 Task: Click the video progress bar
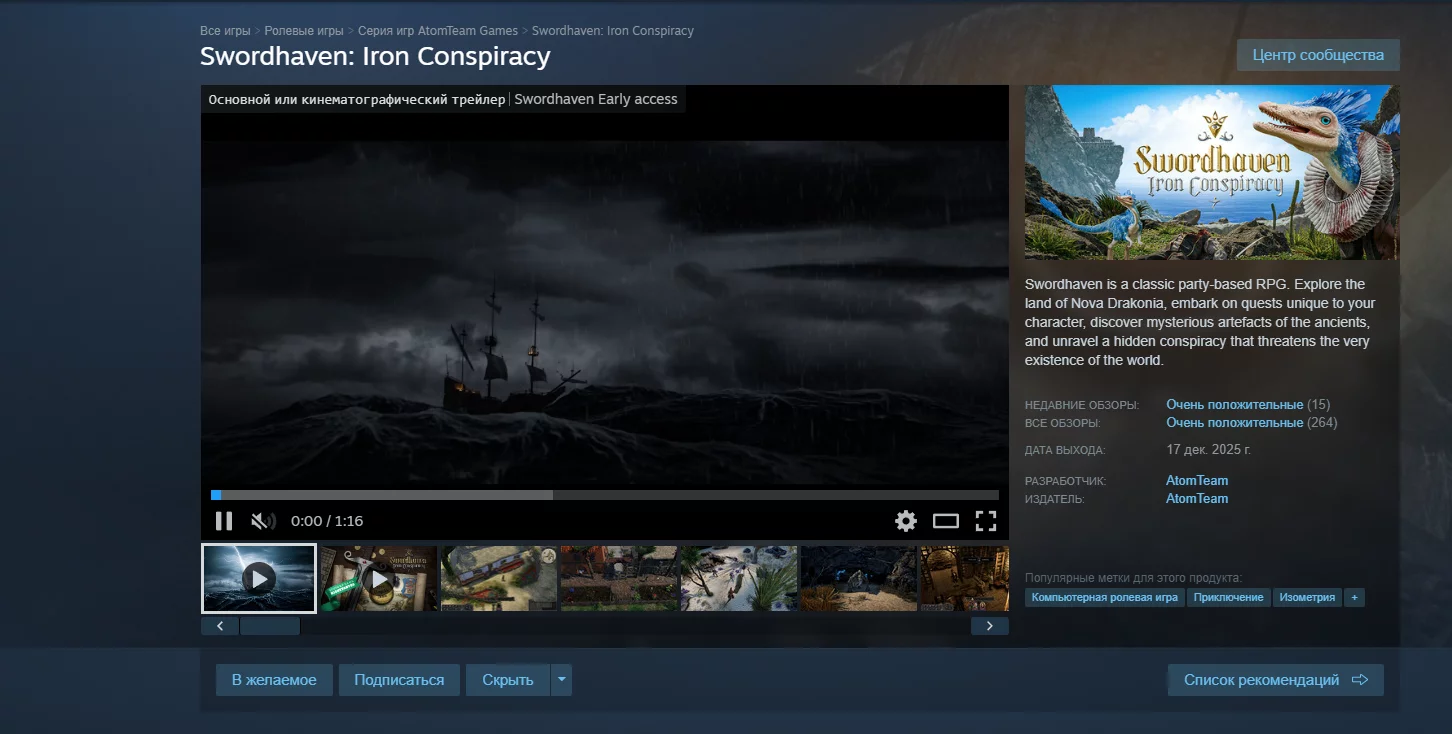605,495
